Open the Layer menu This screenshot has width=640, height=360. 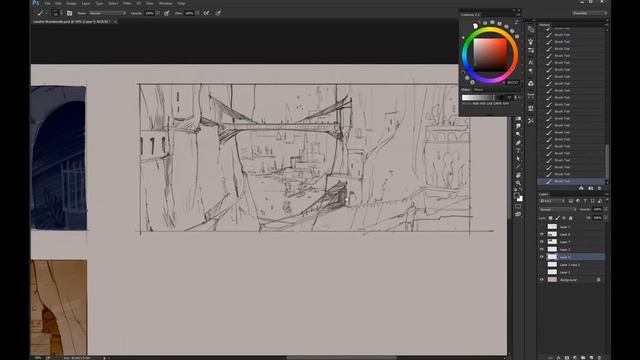(86, 3)
